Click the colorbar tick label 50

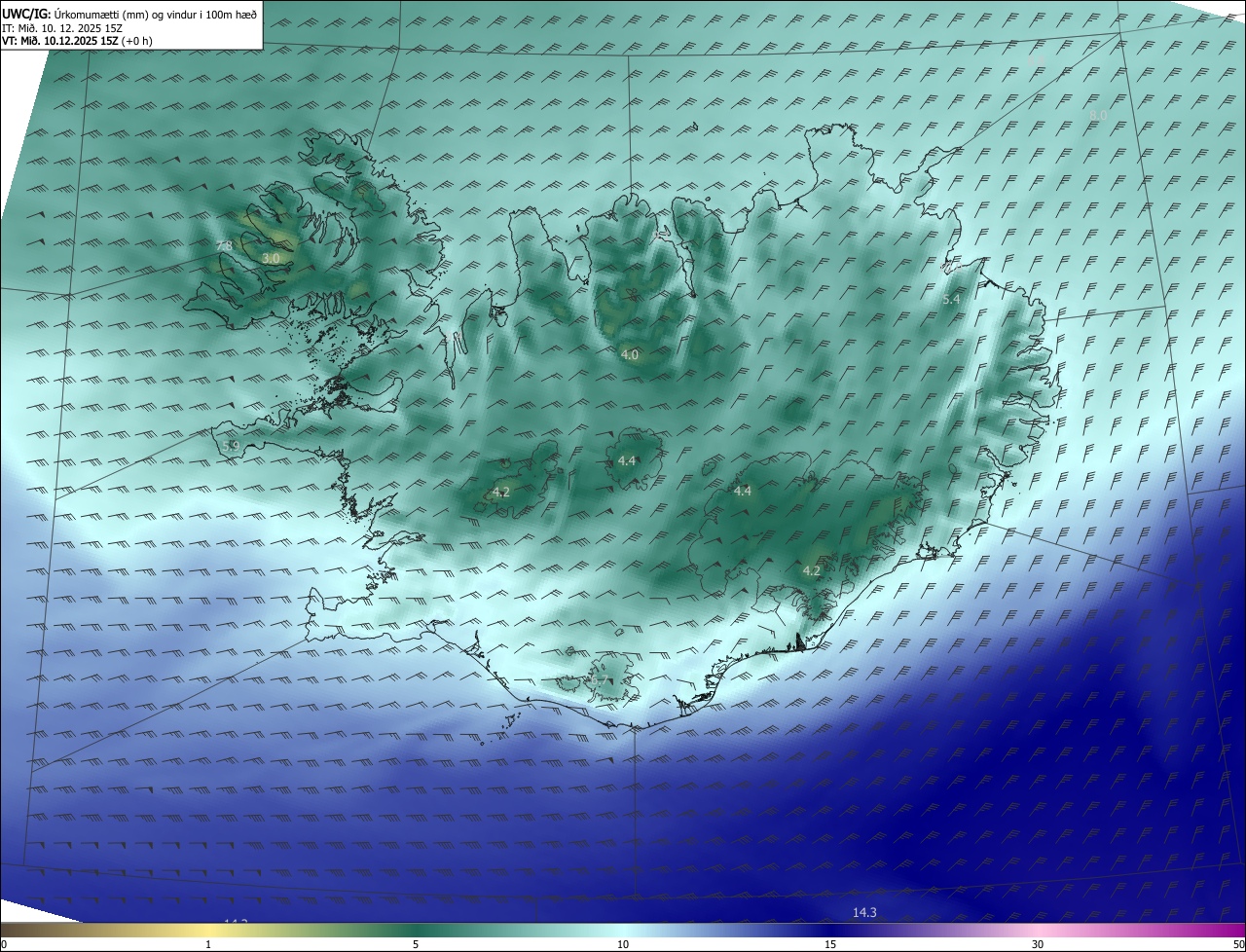point(1238,944)
